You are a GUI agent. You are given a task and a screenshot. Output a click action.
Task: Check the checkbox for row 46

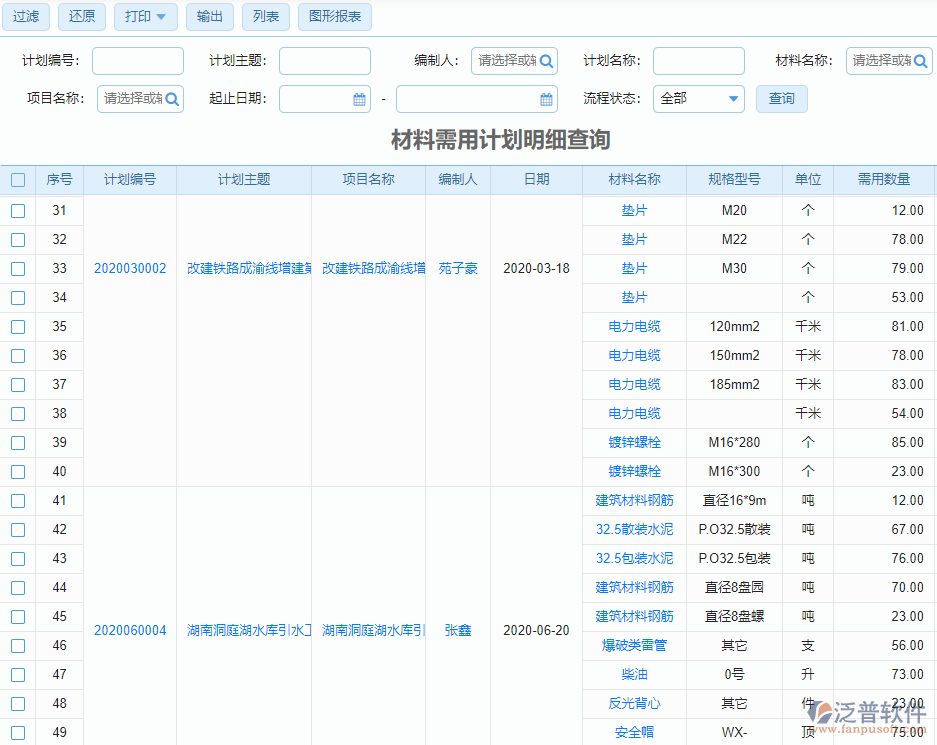click(x=17, y=645)
